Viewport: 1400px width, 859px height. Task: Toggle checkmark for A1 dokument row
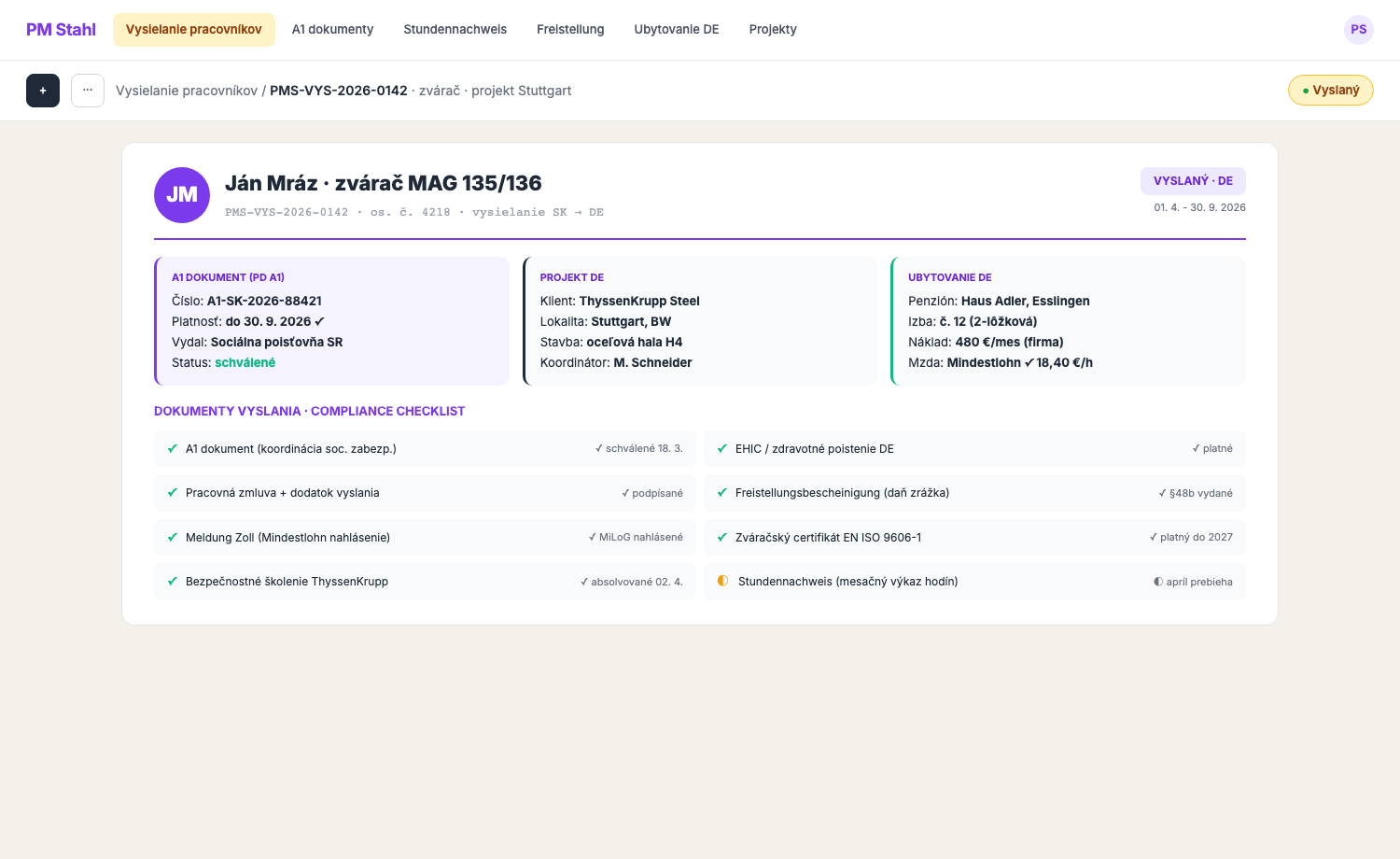click(x=173, y=449)
